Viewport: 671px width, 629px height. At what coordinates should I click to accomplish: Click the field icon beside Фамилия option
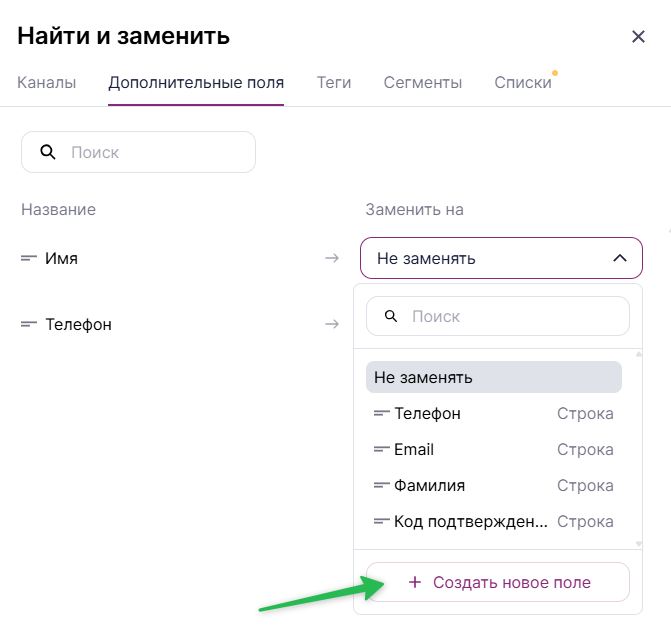pos(381,485)
